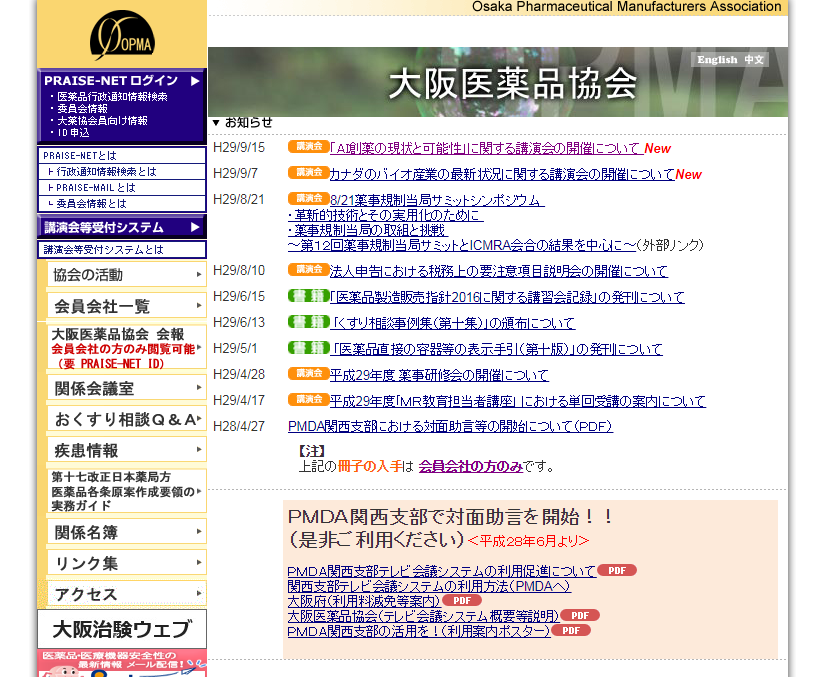Expand リンク集 menu arrow

[199, 563]
